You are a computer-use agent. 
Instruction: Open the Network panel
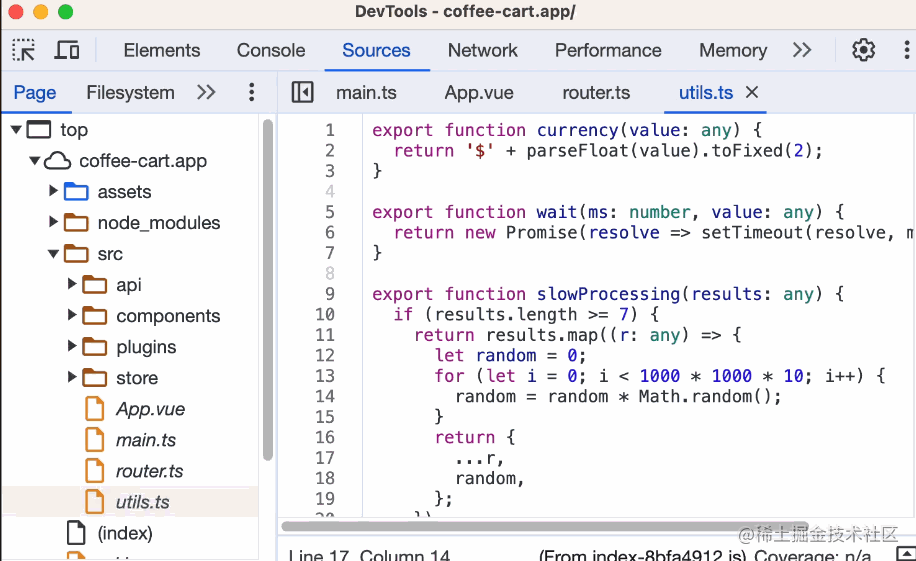(x=483, y=50)
